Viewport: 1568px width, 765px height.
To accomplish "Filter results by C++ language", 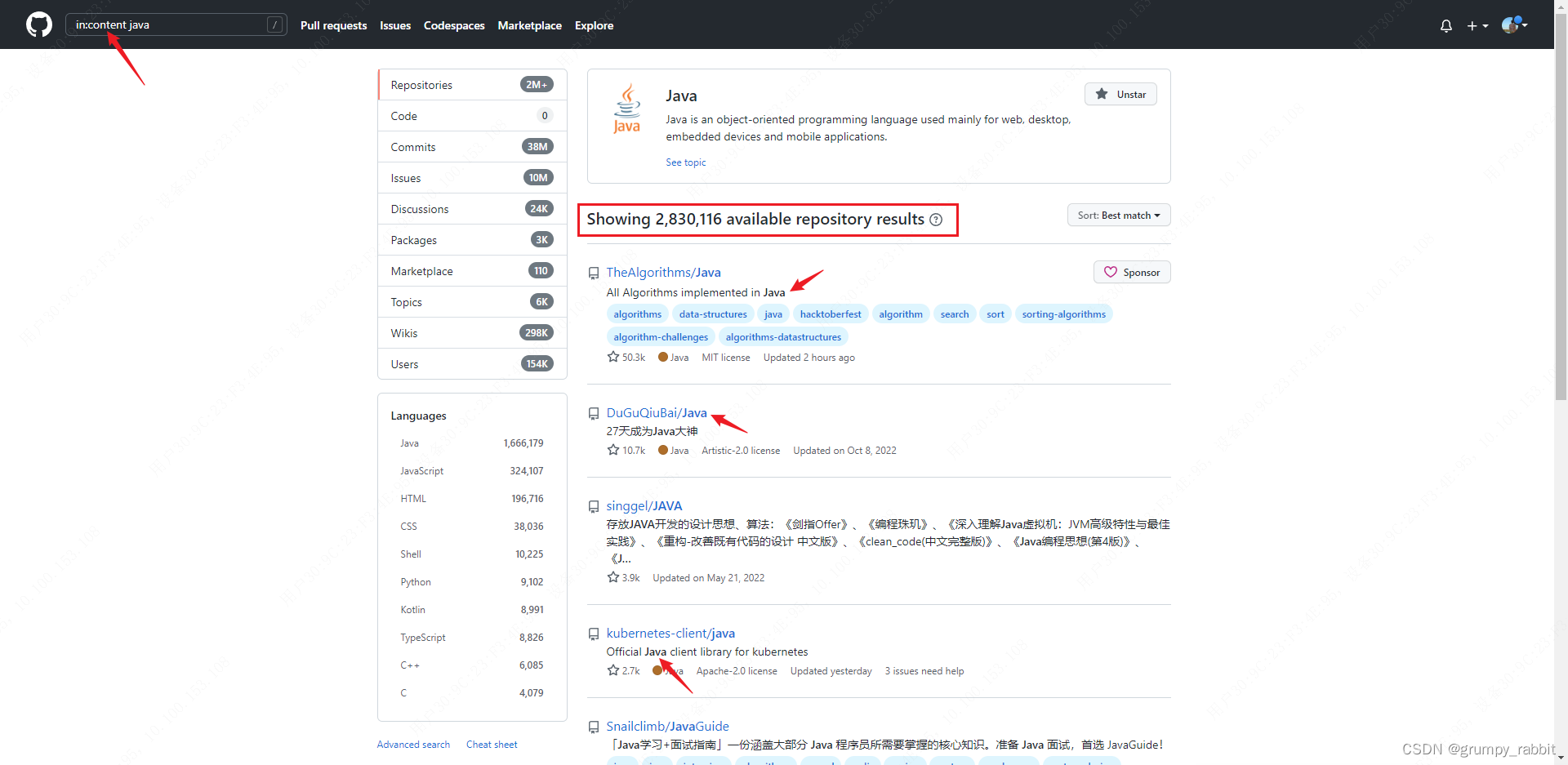I will 472,665.
